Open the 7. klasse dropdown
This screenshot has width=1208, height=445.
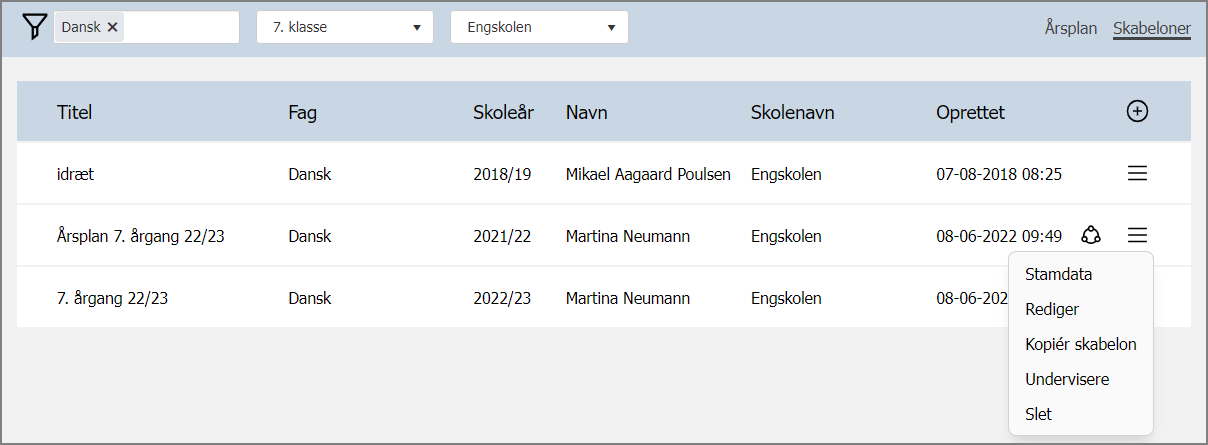click(345, 27)
